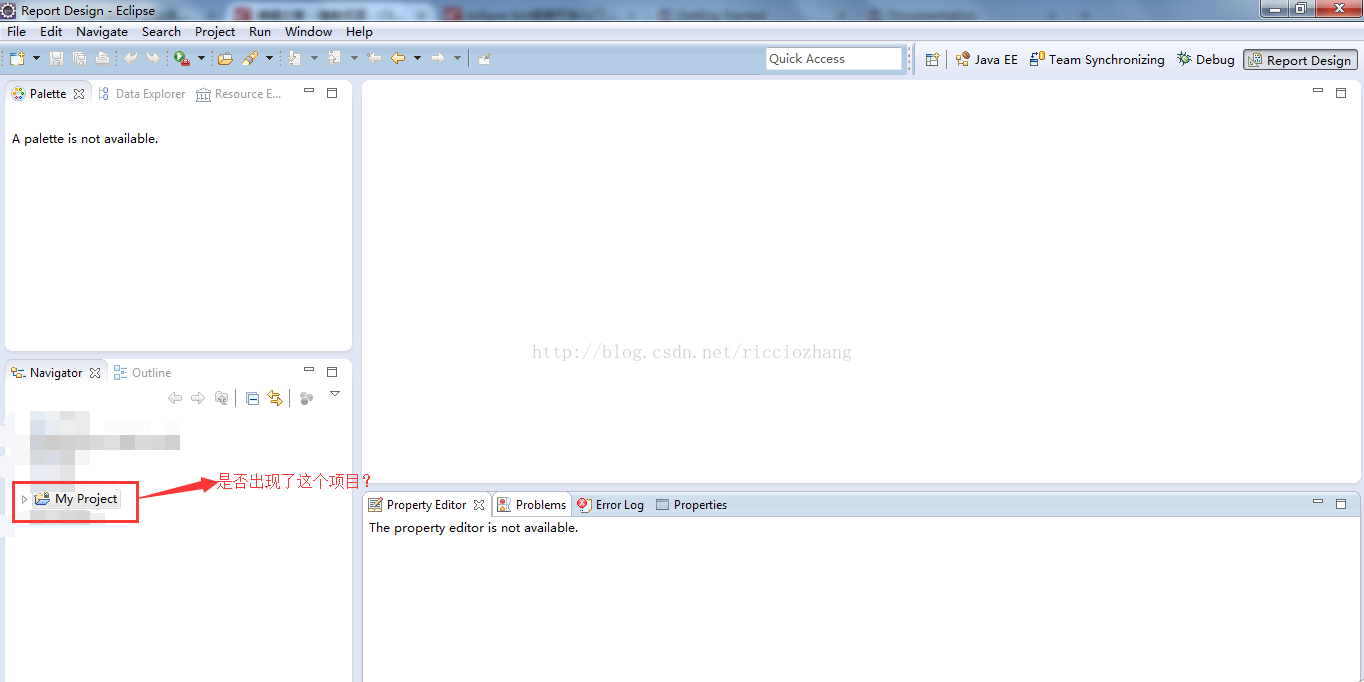Click the Last Edit Location toolbar icon
1364x682 pixels.
coord(374,58)
